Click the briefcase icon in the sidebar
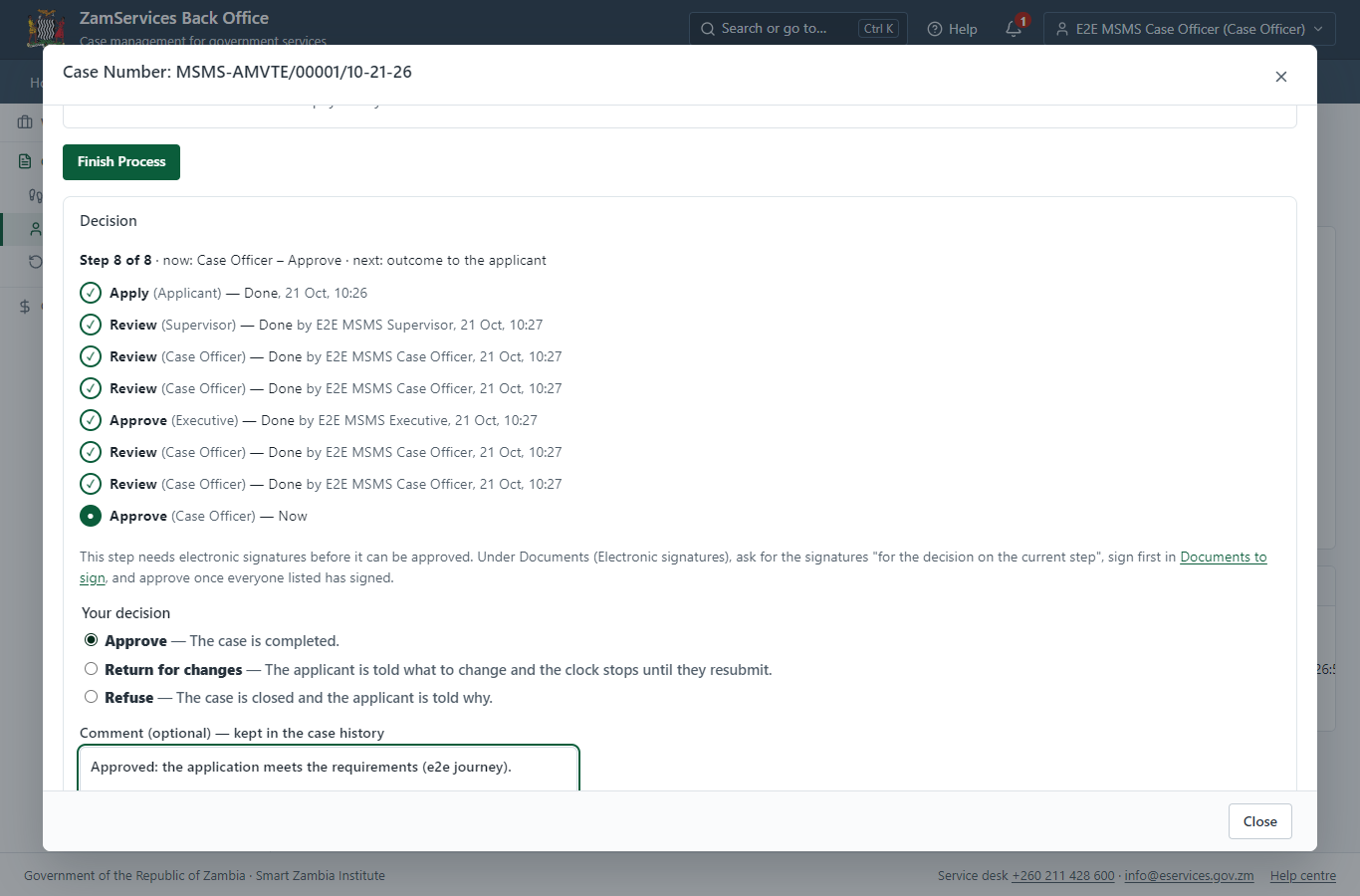Image resolution: width=1360 pixels, height=896 pixels. (25, 122)
